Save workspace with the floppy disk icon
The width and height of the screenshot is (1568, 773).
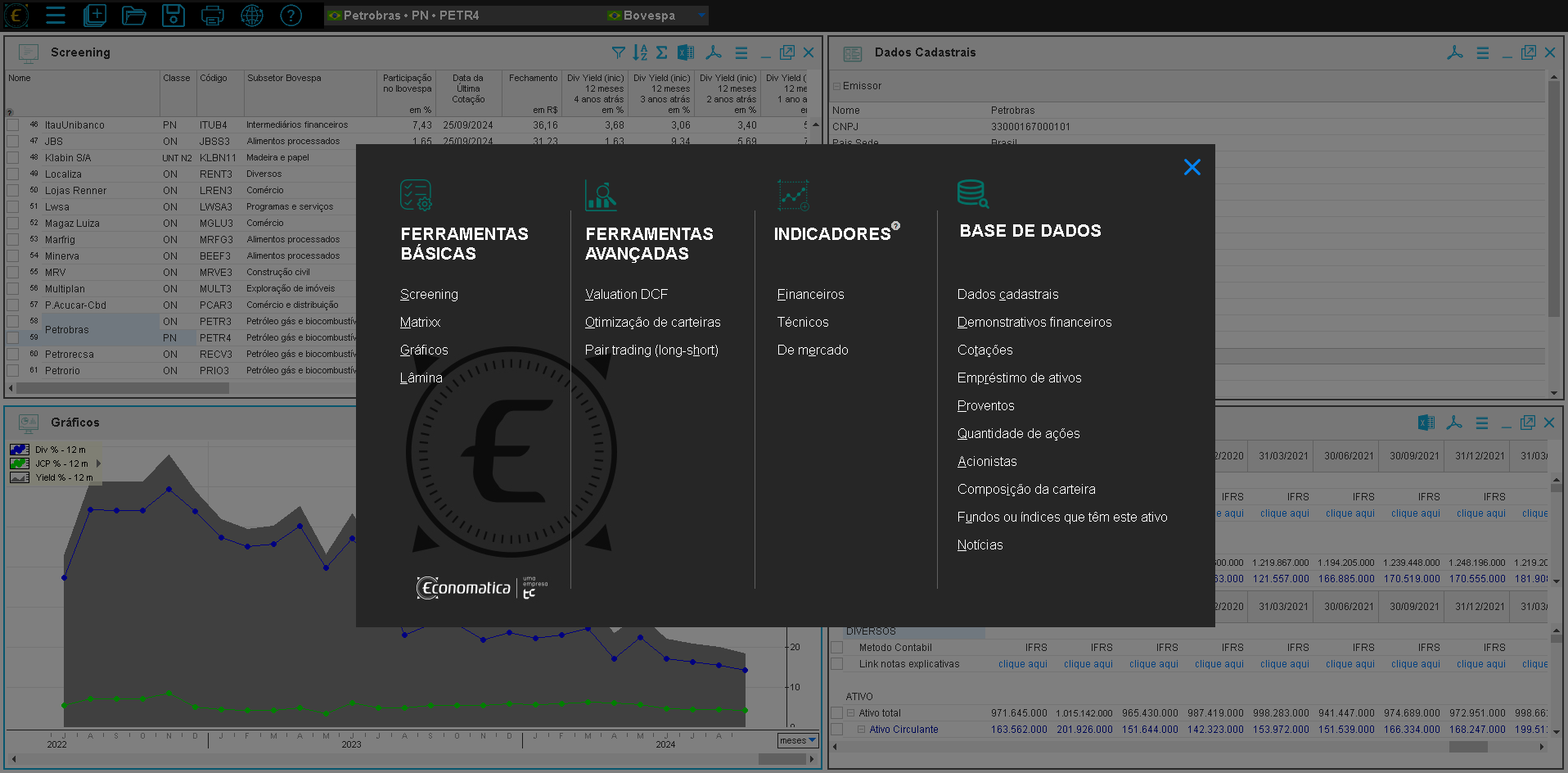click(x=173, y=15)
